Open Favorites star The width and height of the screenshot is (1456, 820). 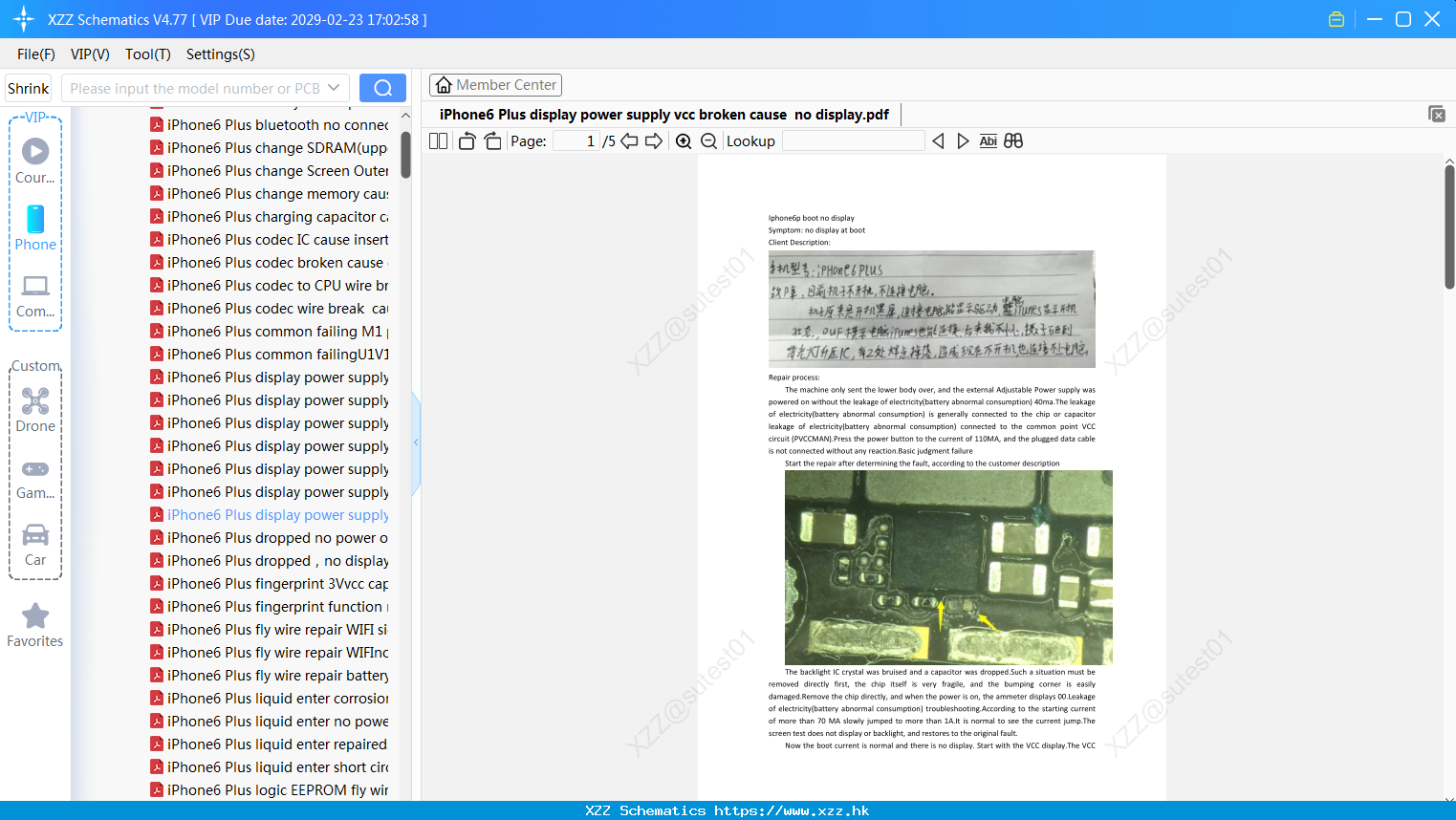click(35, 625)
